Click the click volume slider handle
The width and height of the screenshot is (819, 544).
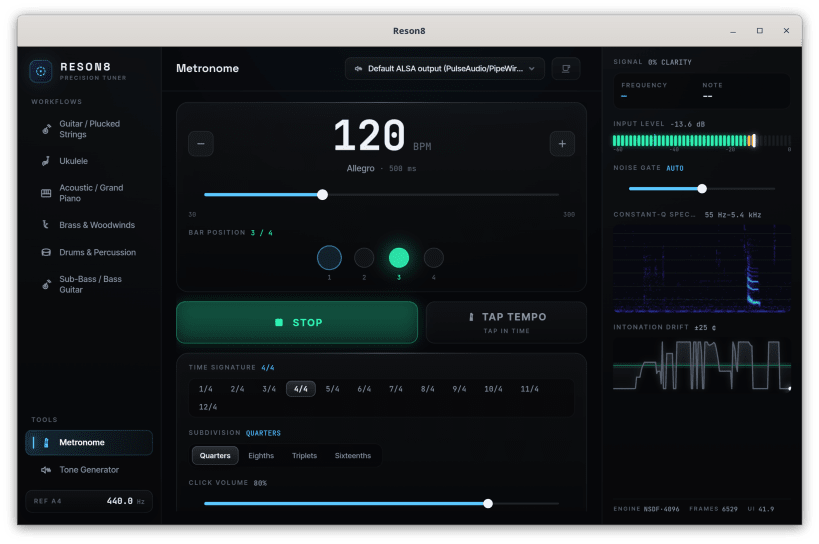pos(488,504)
